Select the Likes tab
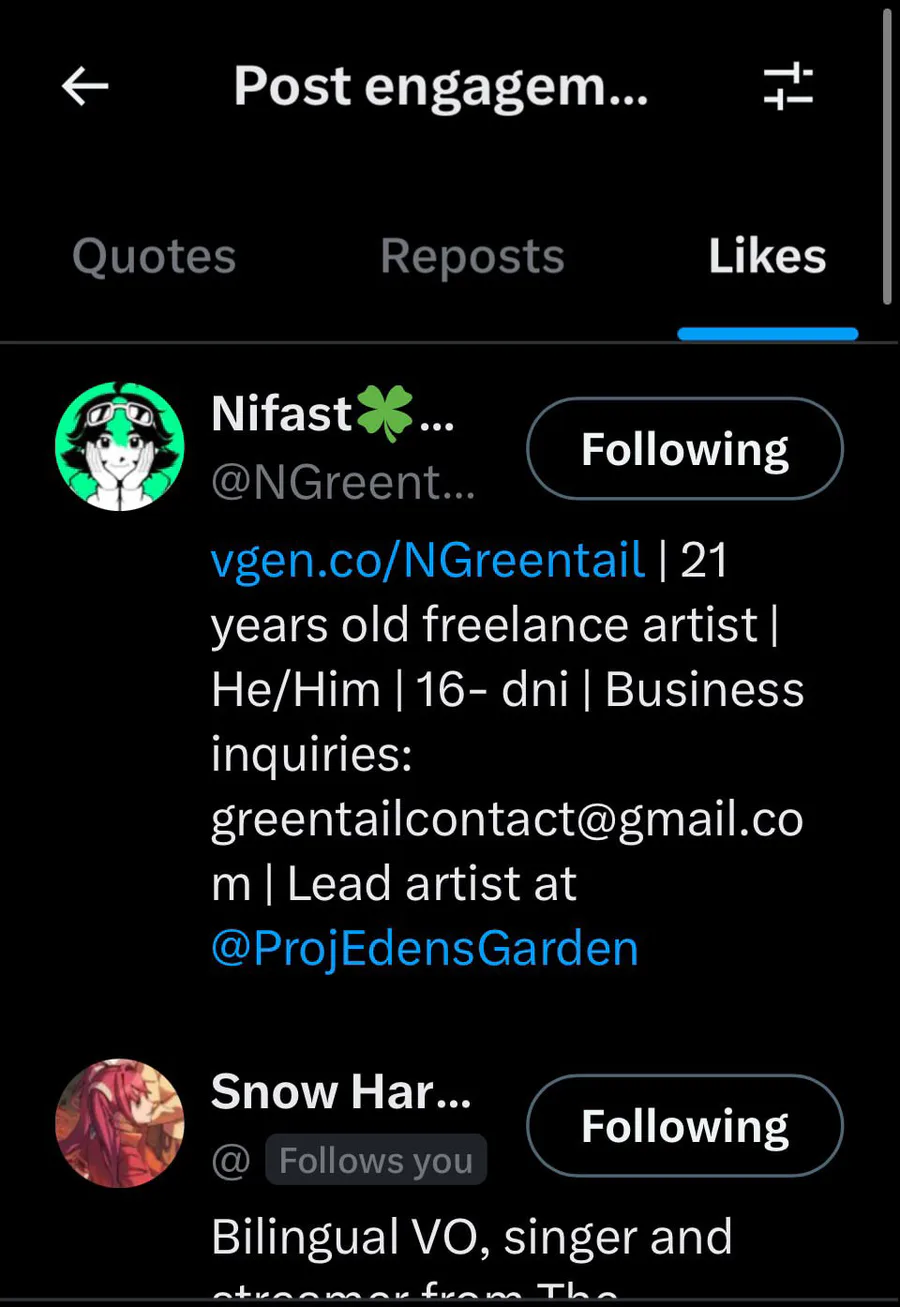This screenshot has height=1307, width=900. [767, 257]
